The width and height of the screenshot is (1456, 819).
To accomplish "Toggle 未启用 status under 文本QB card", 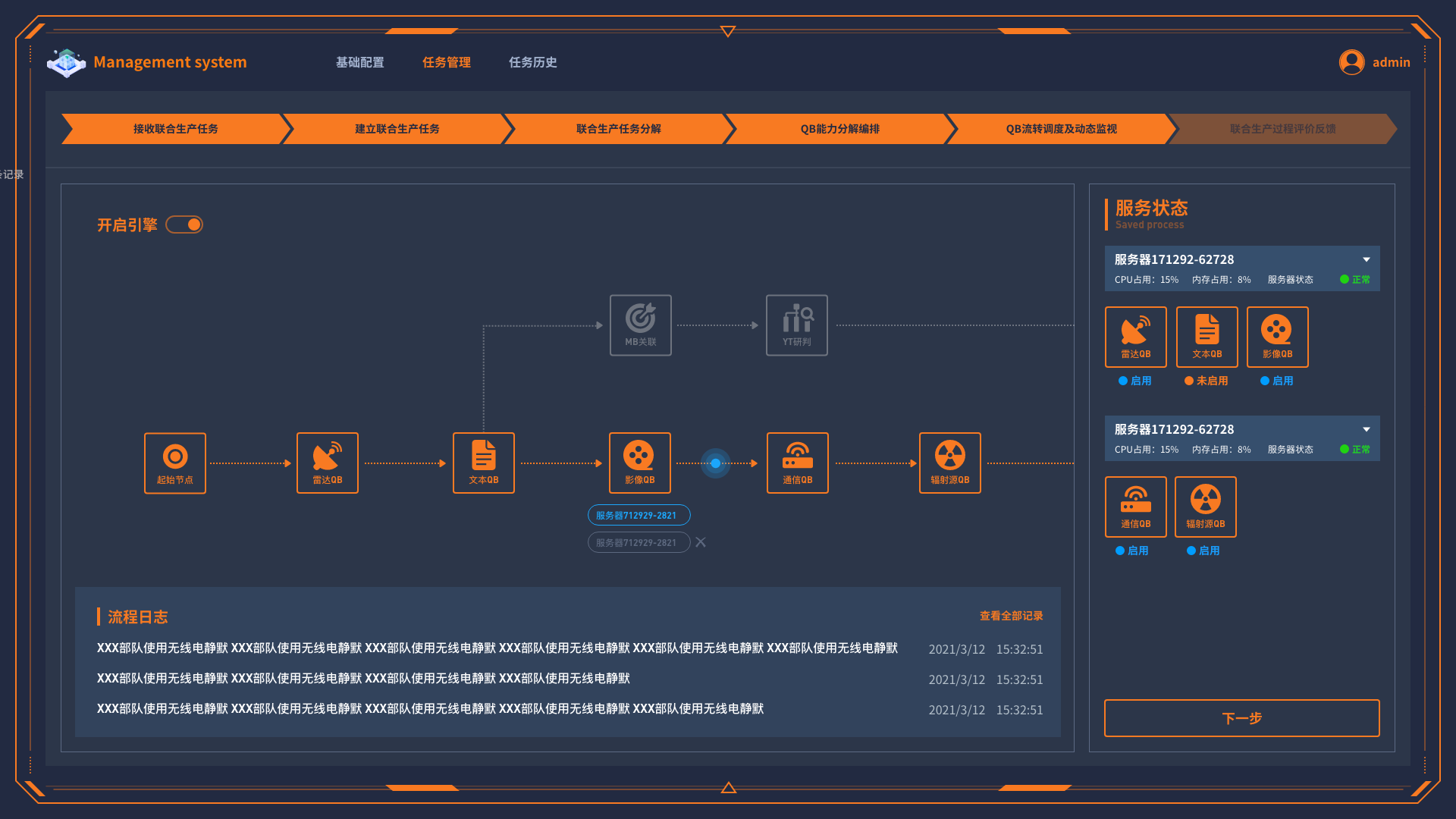I will click(x=1207, y=381).
